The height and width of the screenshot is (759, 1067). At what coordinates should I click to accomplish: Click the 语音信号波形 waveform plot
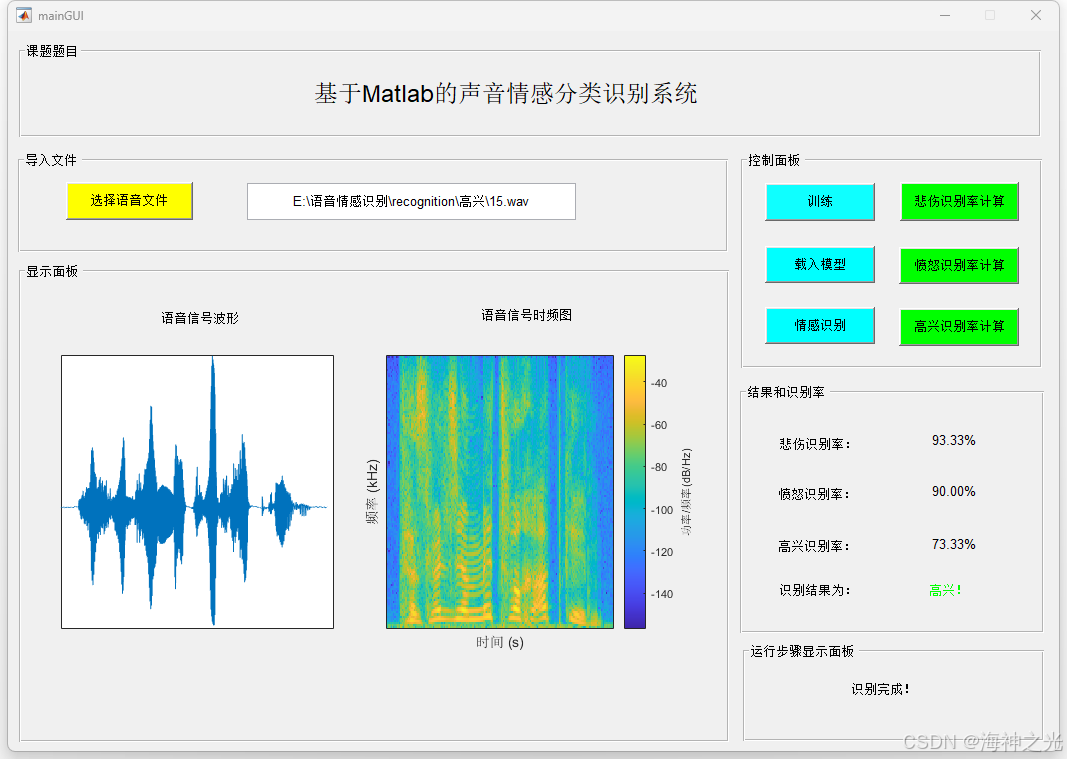pos(197,491)
